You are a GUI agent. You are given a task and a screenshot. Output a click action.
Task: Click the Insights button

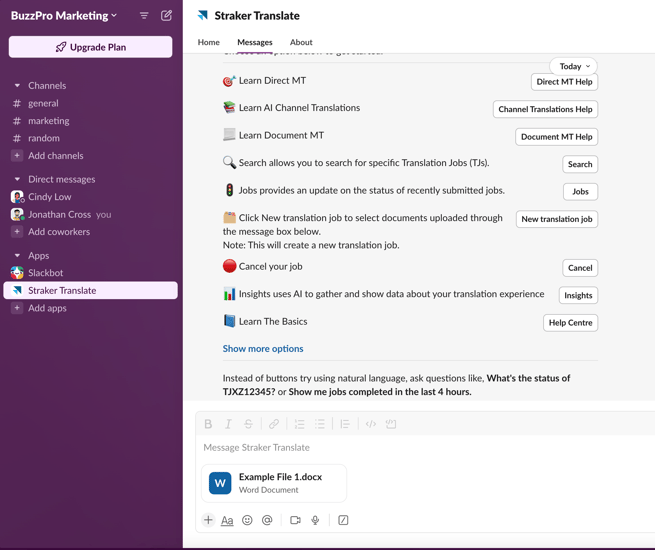click(578, 295)
